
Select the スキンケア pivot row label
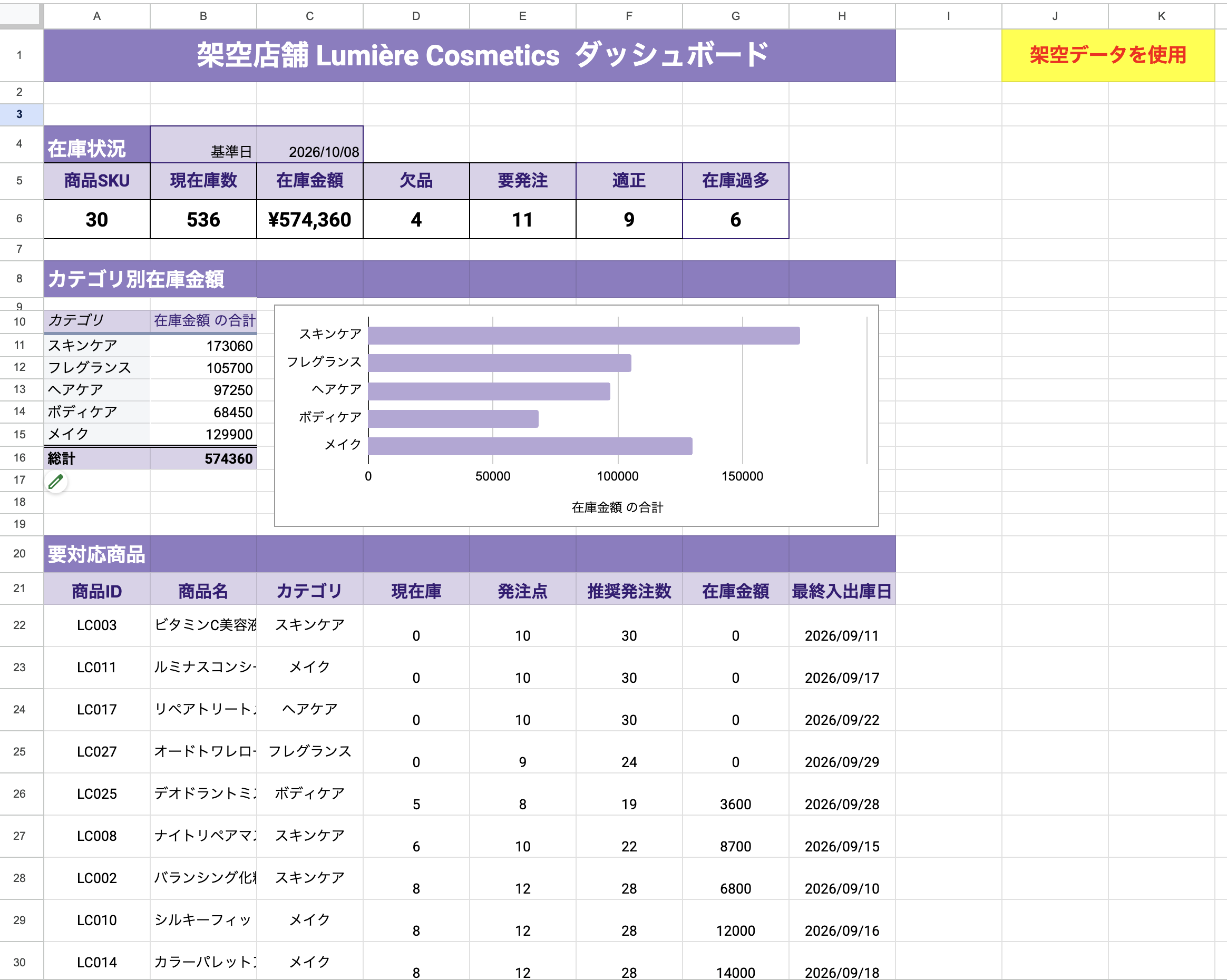pos(97,345)
